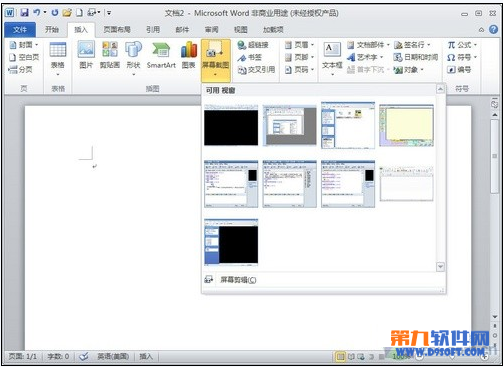Image resolution: width=503 pixels, height=367 pixels.
Task: Open the Symbol (符号) dropdown
Action: coord(462,57)
